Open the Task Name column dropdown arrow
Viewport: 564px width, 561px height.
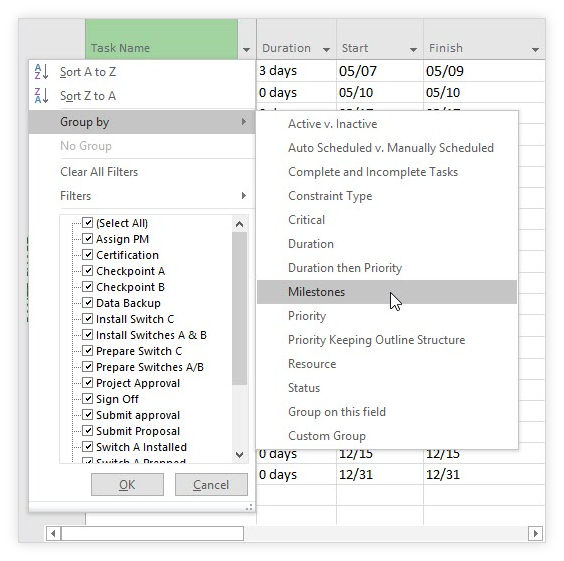click(246, 50)
